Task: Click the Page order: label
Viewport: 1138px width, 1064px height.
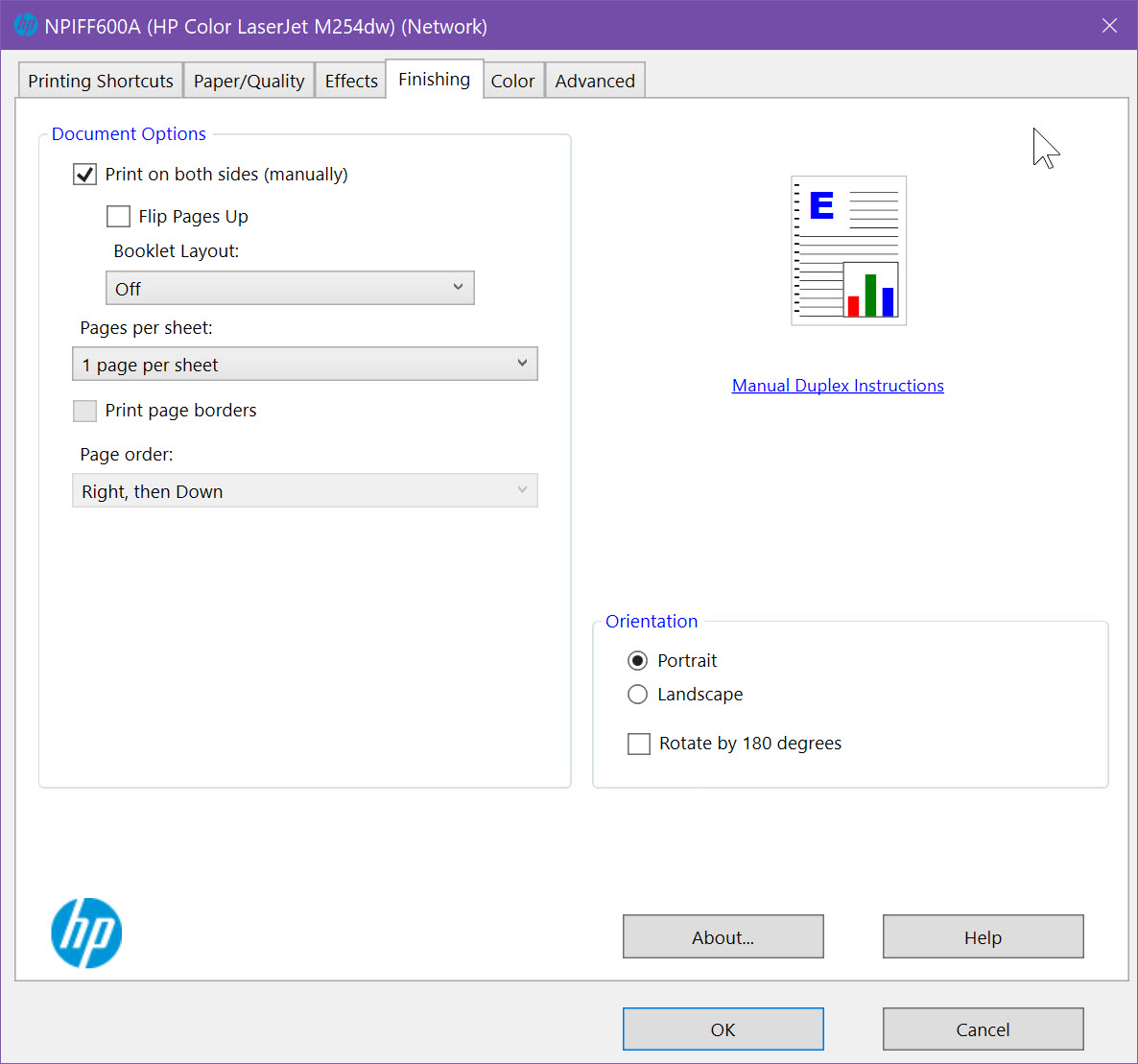Action: [127, 455]
